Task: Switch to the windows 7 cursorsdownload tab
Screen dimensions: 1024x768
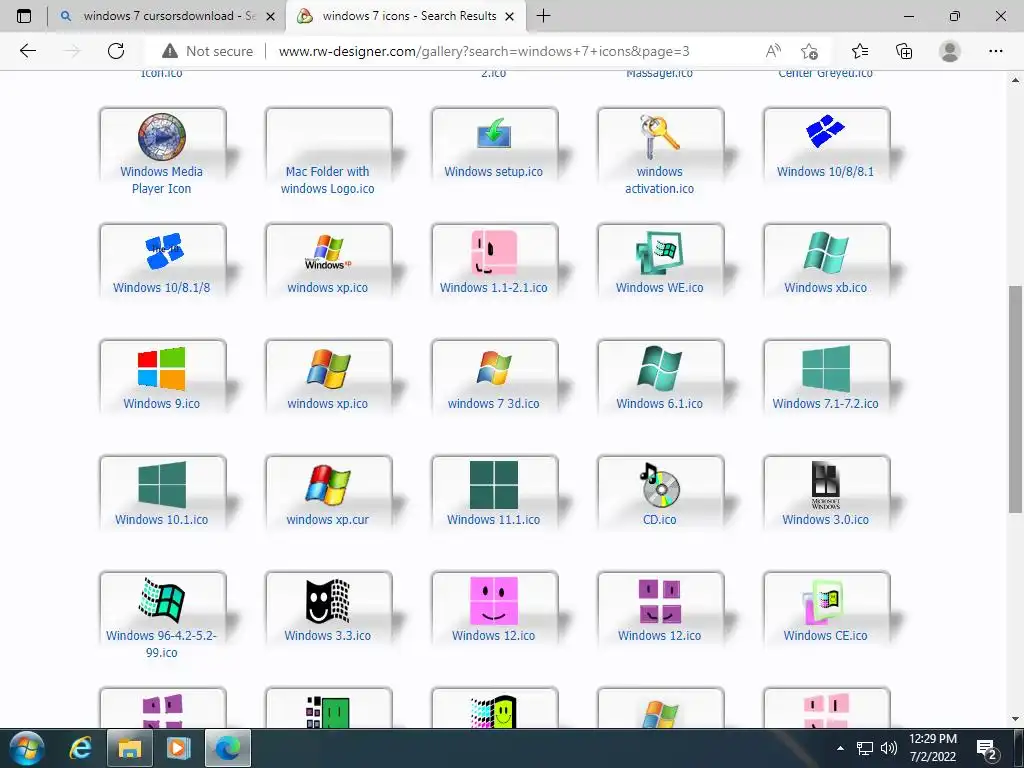Action: click(x=167, y=16)
